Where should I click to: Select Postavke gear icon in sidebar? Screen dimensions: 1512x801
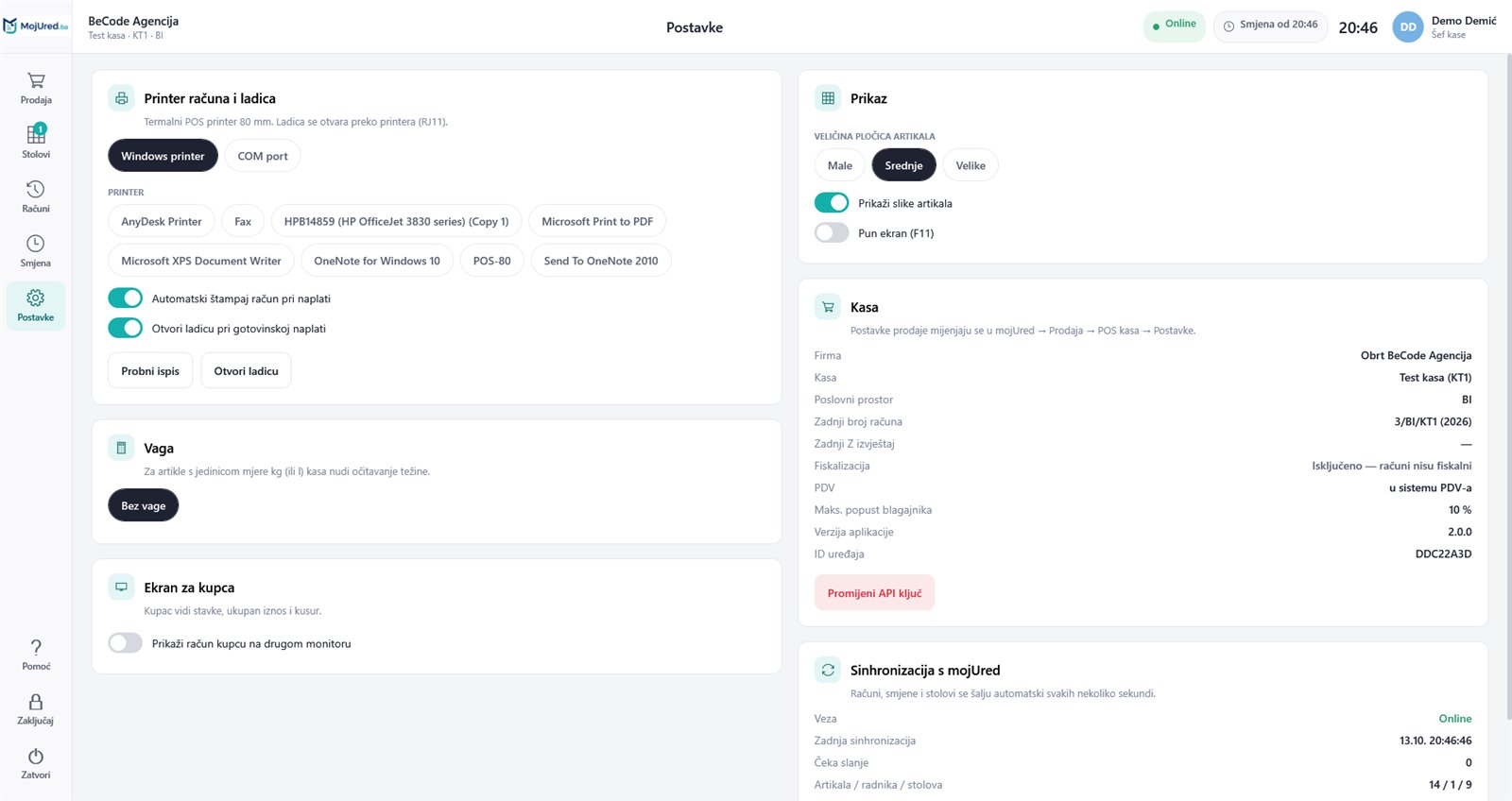point(36,298)
